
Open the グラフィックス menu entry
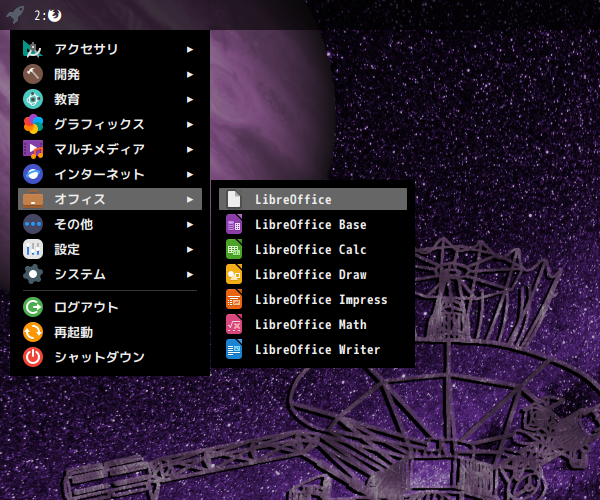click(110, 124)
